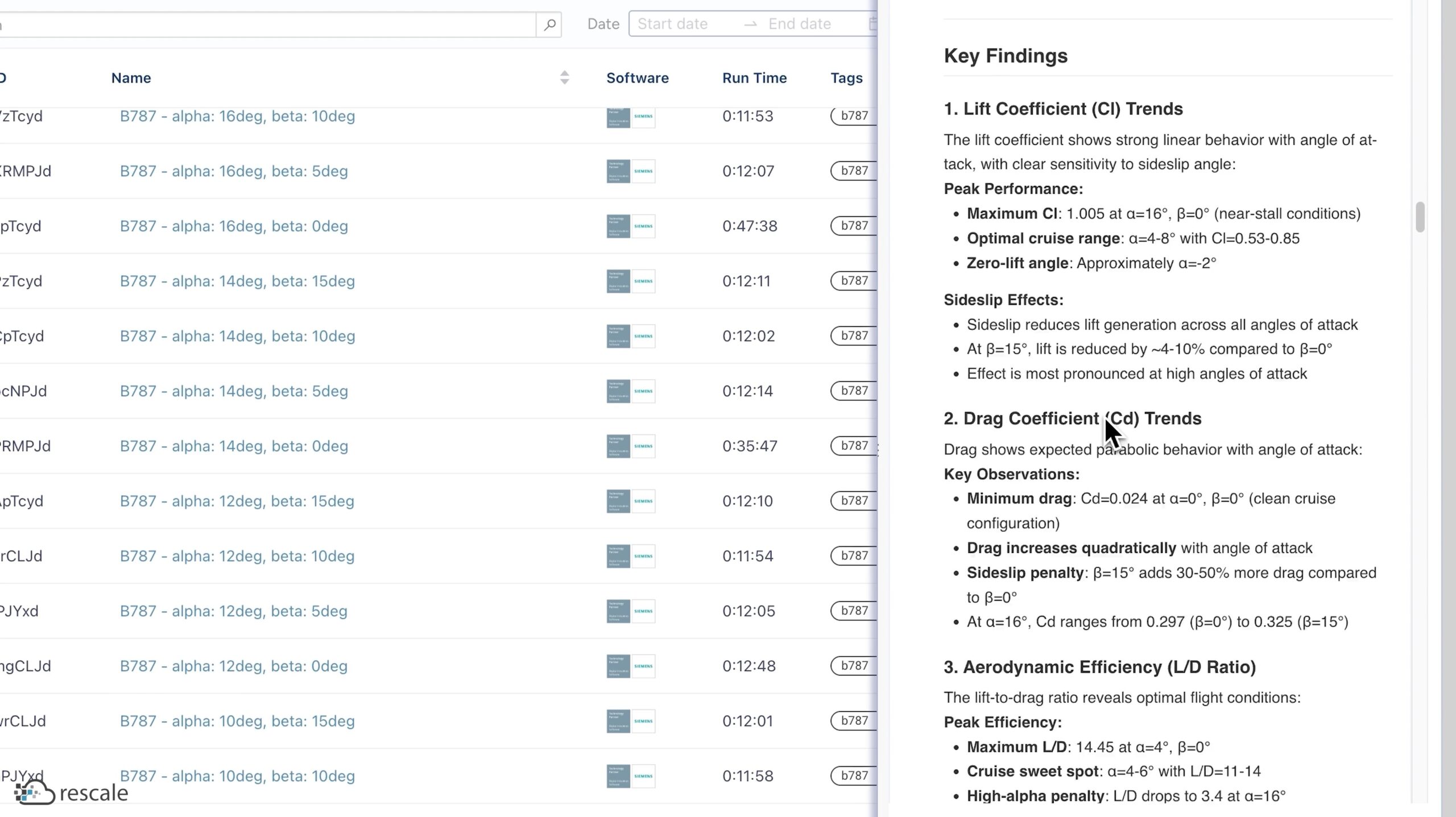This screenshot has width=1456, height=817.
Task: Open job B787 - alpha: 14deg, beta: 5deg
Action: [234, 391]
